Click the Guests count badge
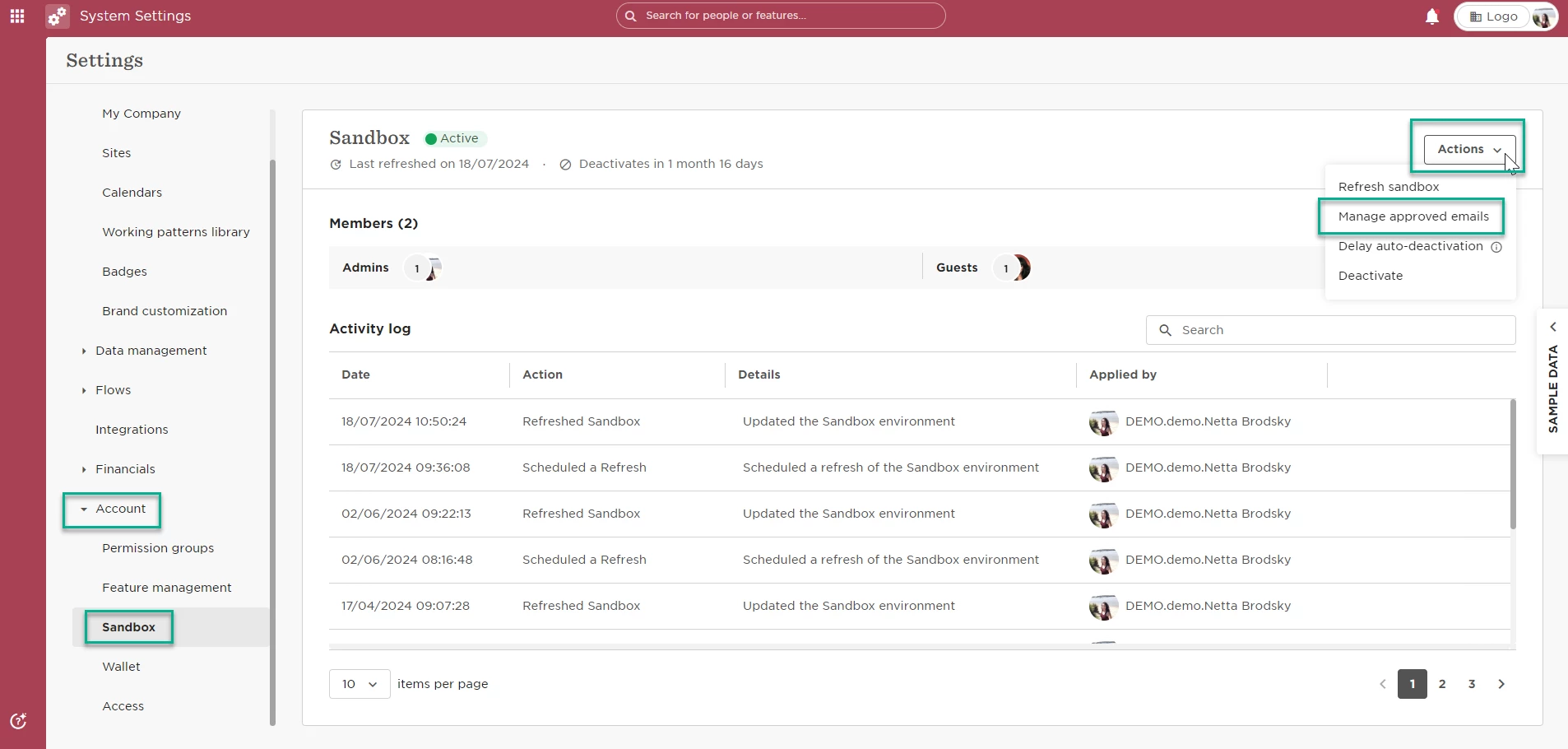This screenshot has height=749, width=1568. pos(1005,268)
